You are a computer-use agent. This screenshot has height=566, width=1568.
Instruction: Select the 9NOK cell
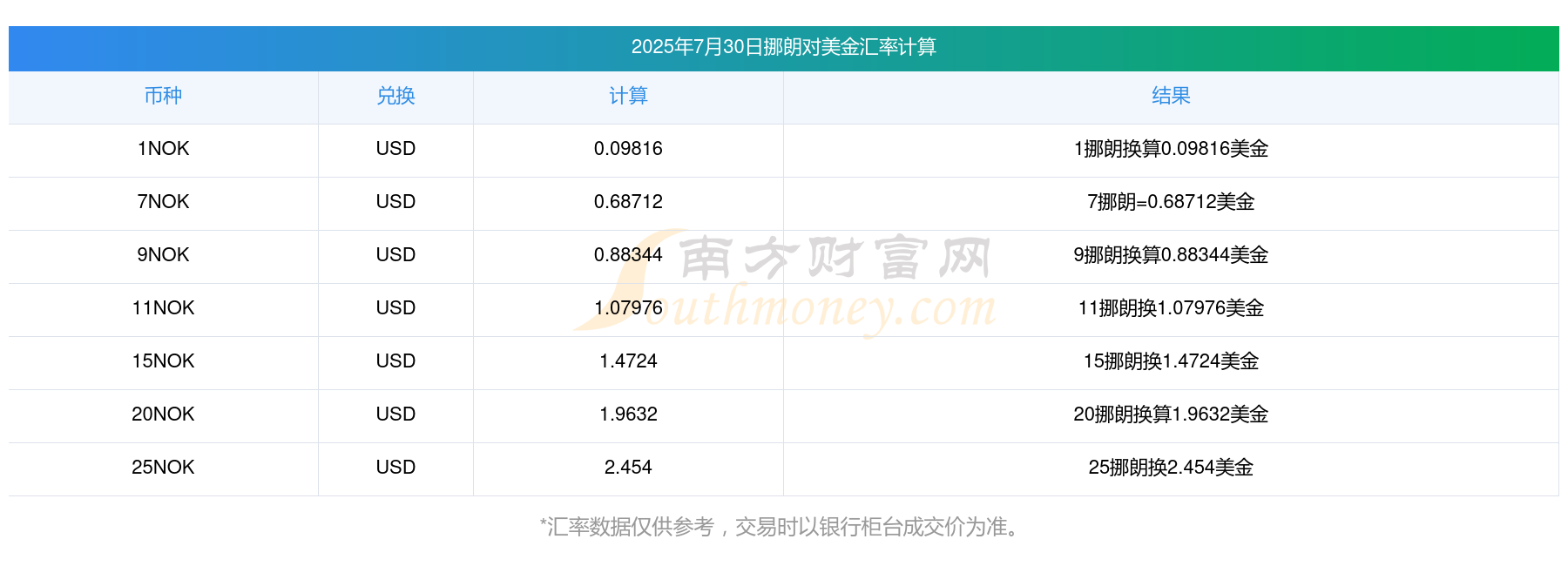[163, 255]
